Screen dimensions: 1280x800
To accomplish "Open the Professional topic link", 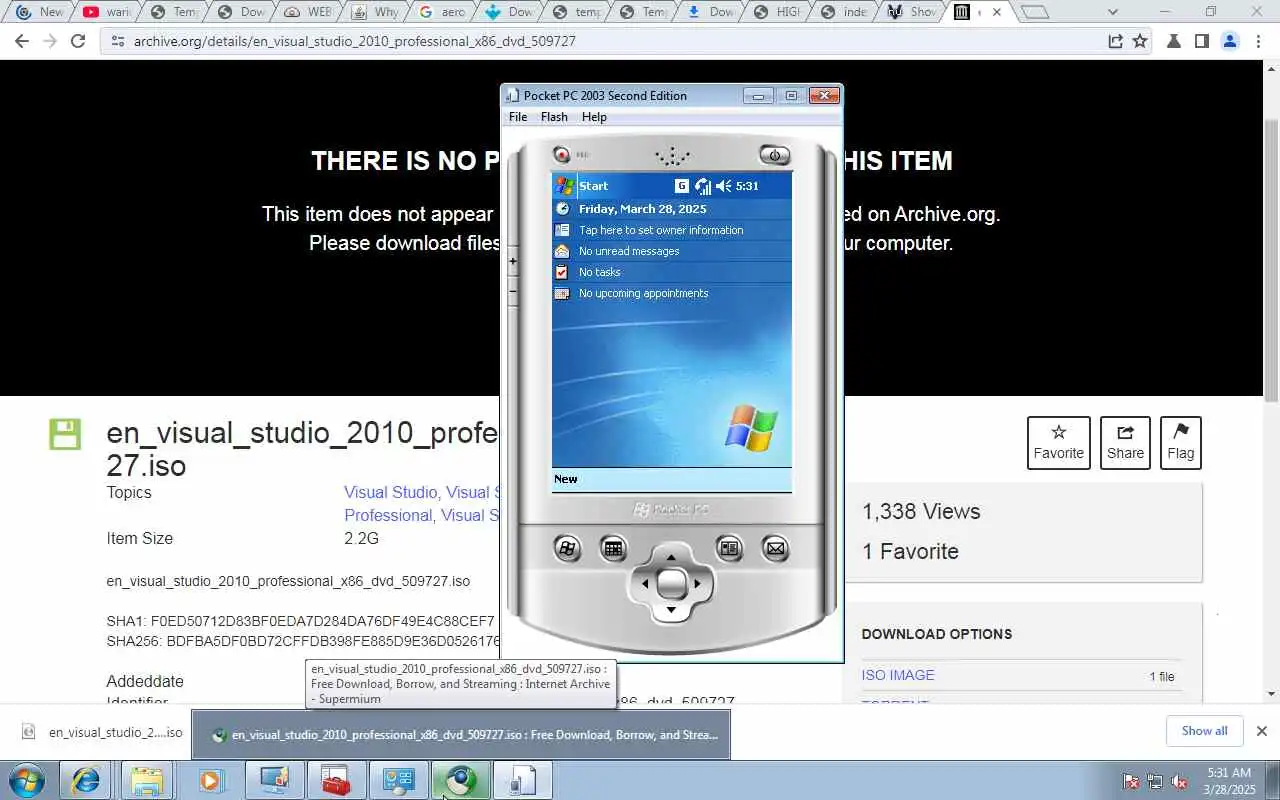I will [389, 515].
